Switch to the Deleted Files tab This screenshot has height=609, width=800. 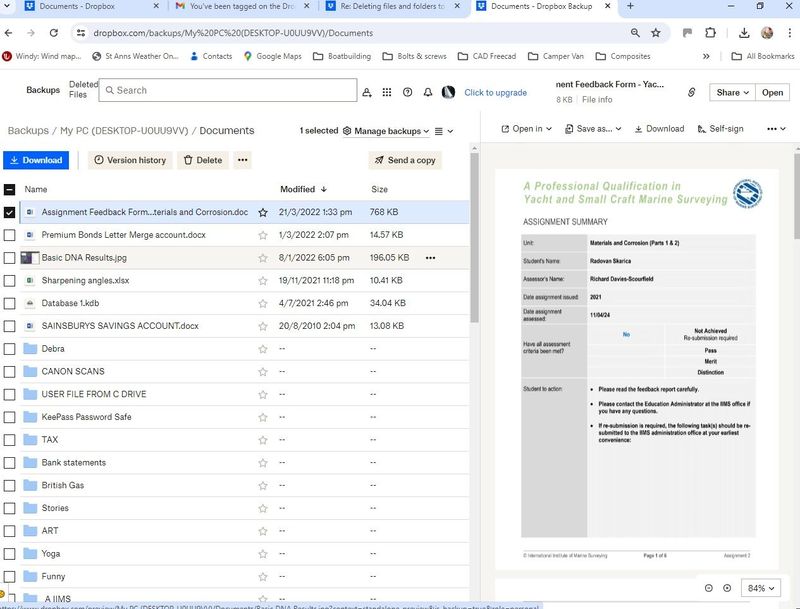tap(83, 91)
